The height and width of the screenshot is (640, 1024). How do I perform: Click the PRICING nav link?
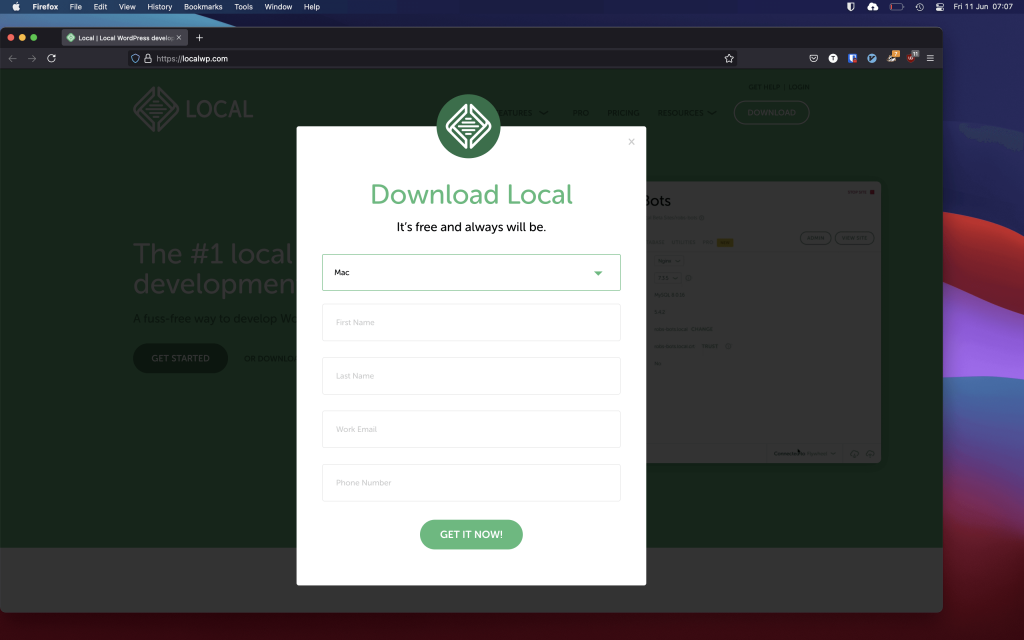tap(623, 113)
